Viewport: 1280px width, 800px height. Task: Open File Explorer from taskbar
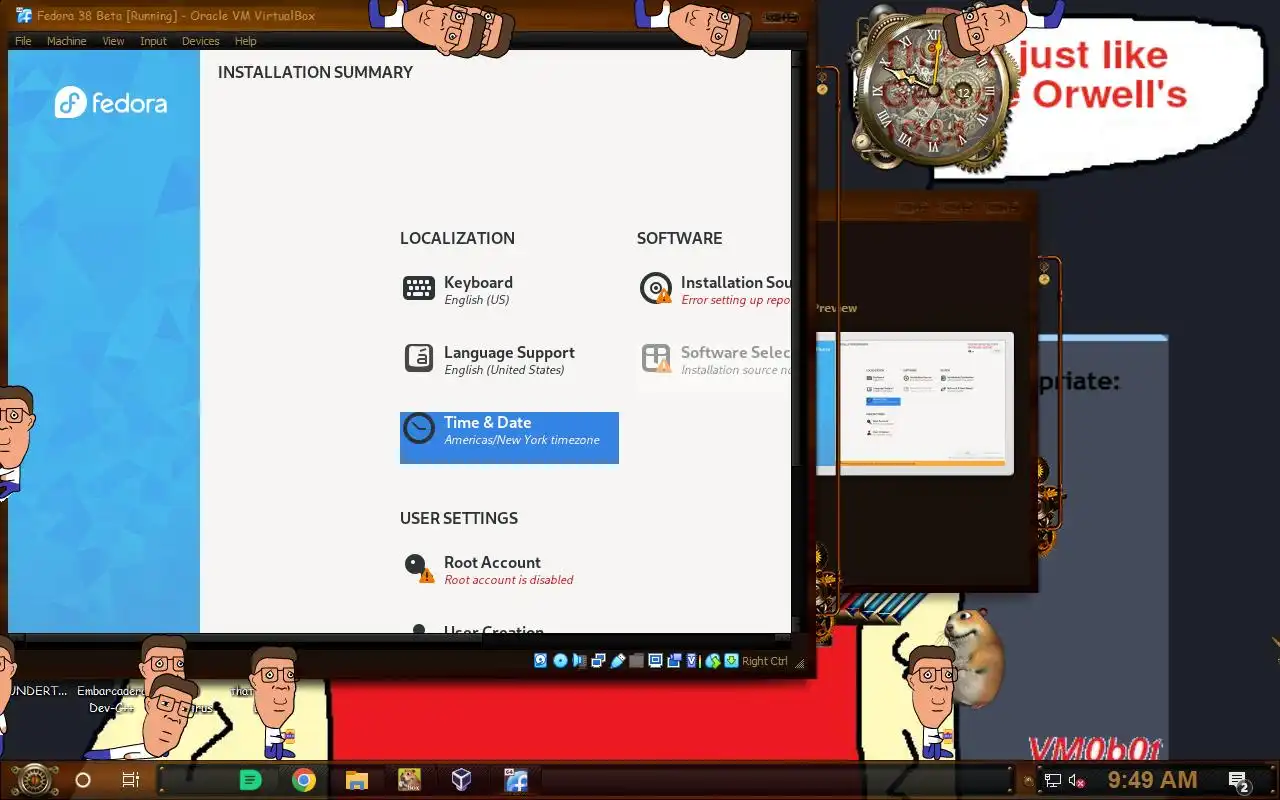[x=357, y=780]
